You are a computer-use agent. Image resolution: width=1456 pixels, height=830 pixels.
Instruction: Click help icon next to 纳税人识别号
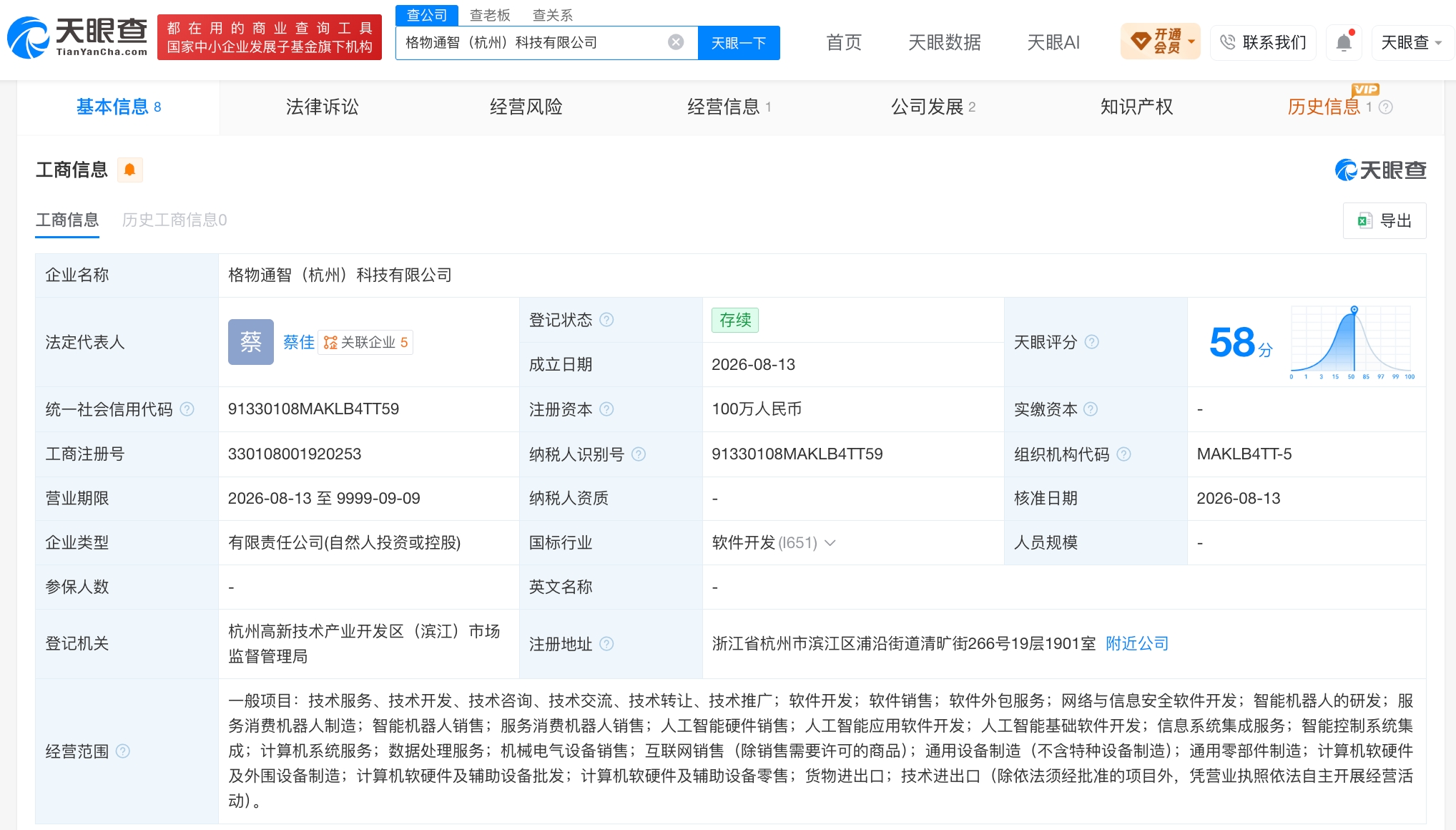639,454
